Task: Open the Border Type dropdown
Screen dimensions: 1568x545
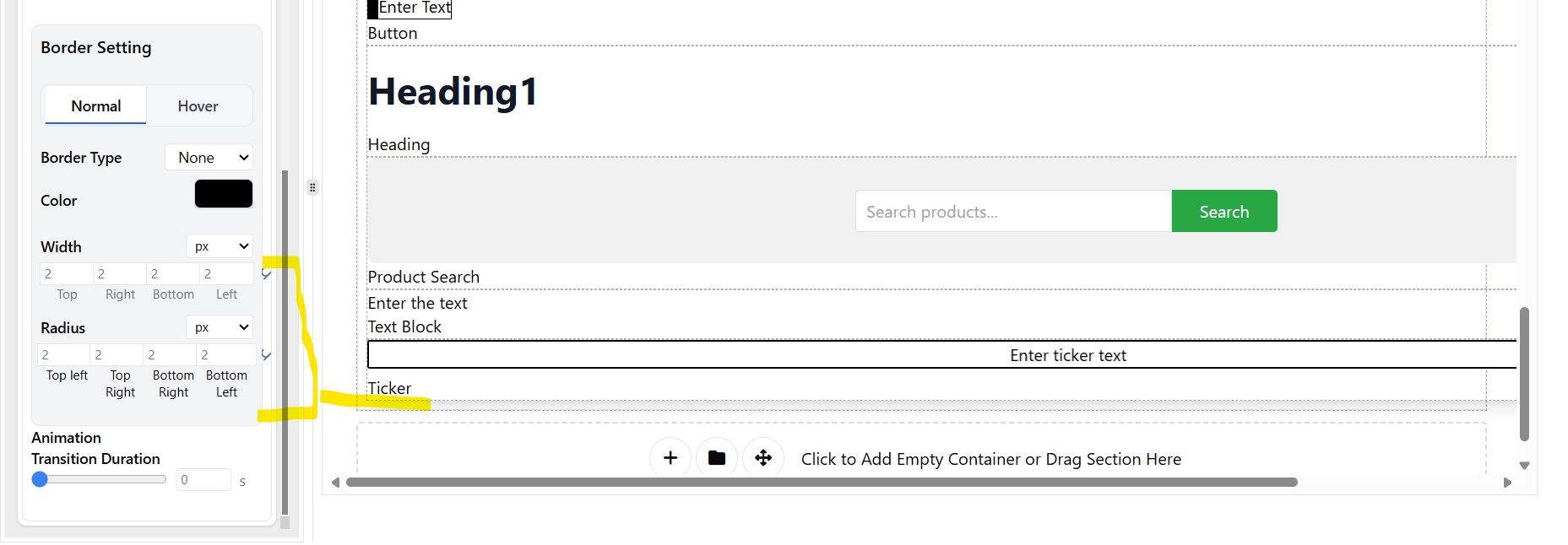Action: tap(209, 158)
